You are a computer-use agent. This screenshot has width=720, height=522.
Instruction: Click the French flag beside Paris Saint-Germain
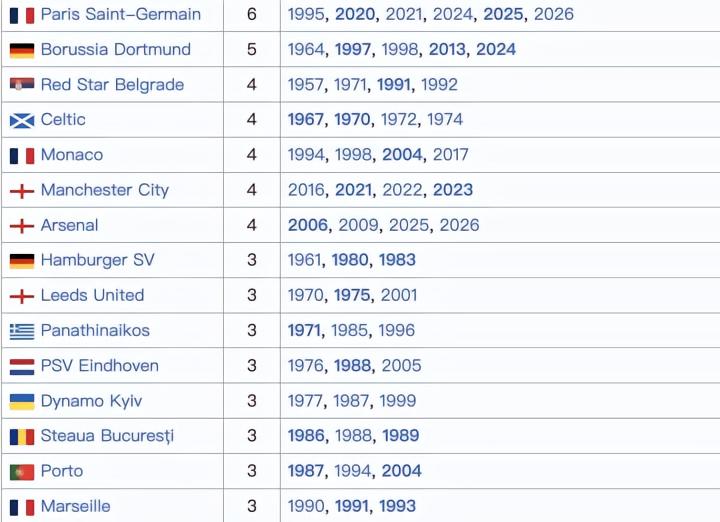22,15
